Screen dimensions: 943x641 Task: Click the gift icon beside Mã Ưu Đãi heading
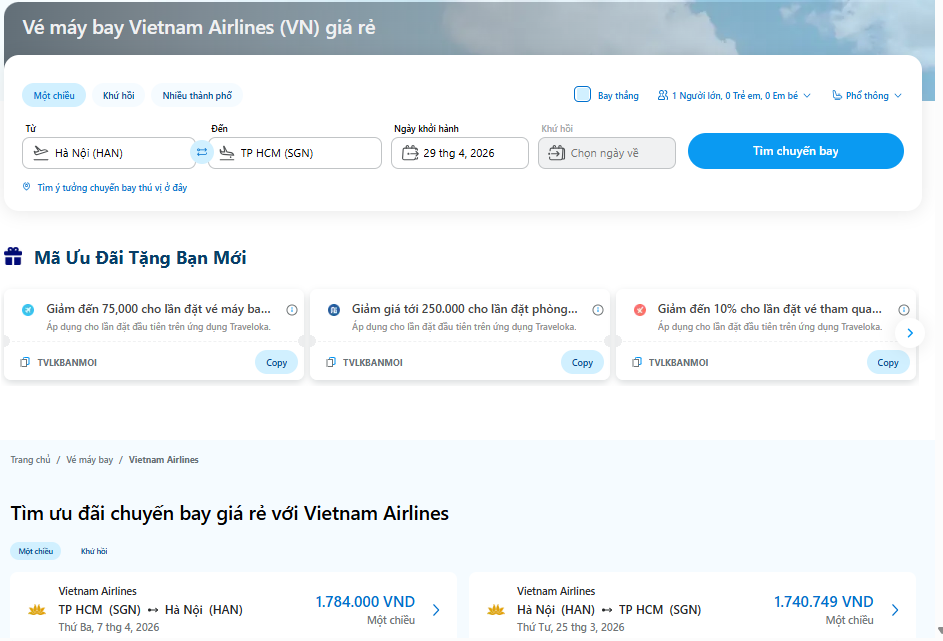(x=14, y=256)
